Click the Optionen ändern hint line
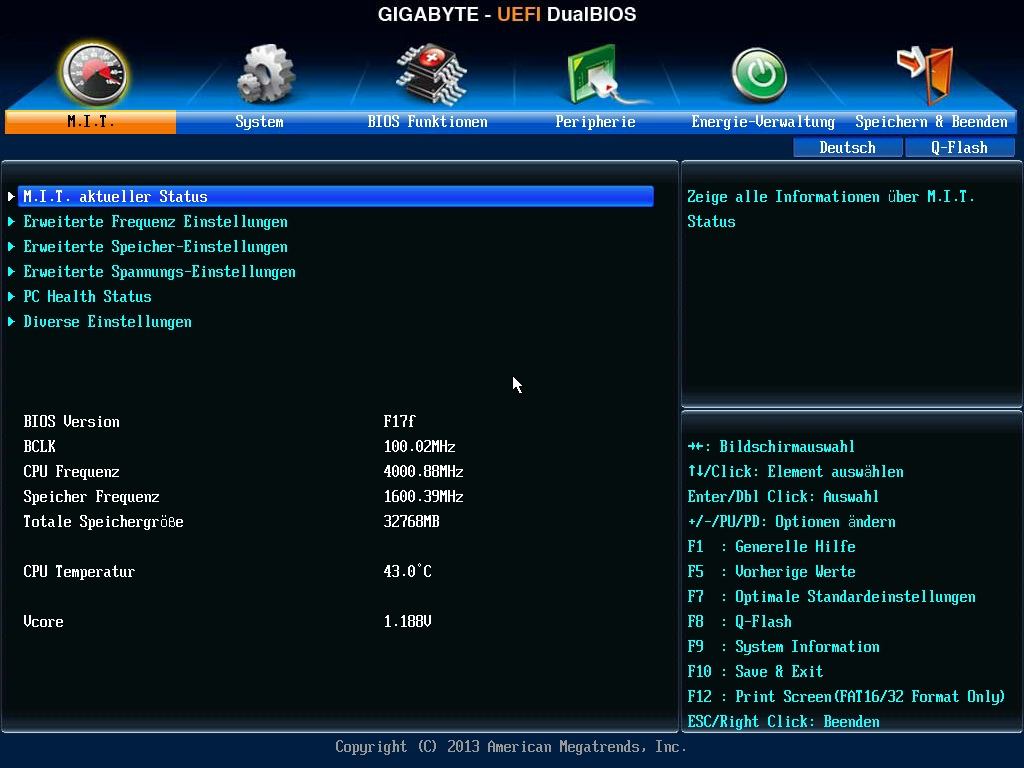 pyautogui.click(x=792, y=522)
